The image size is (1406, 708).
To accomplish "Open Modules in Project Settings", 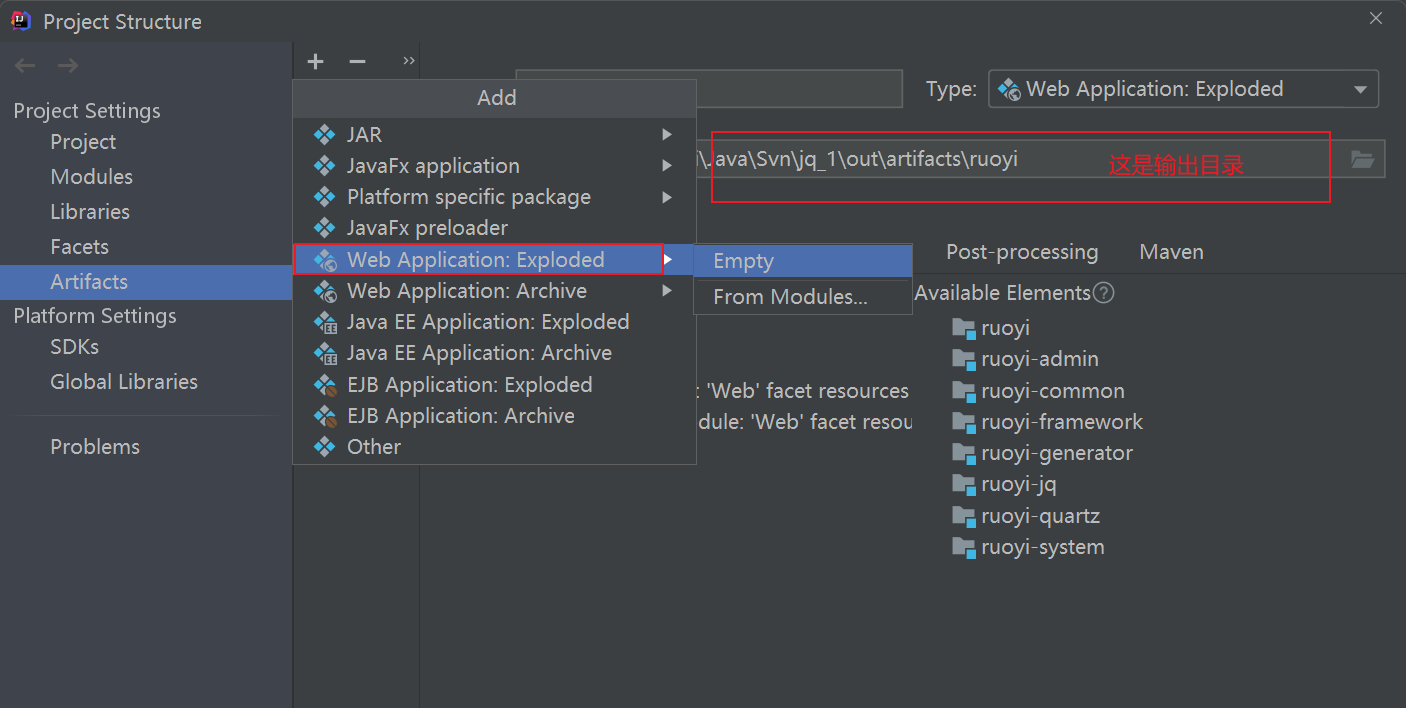I will coord(91,177).
